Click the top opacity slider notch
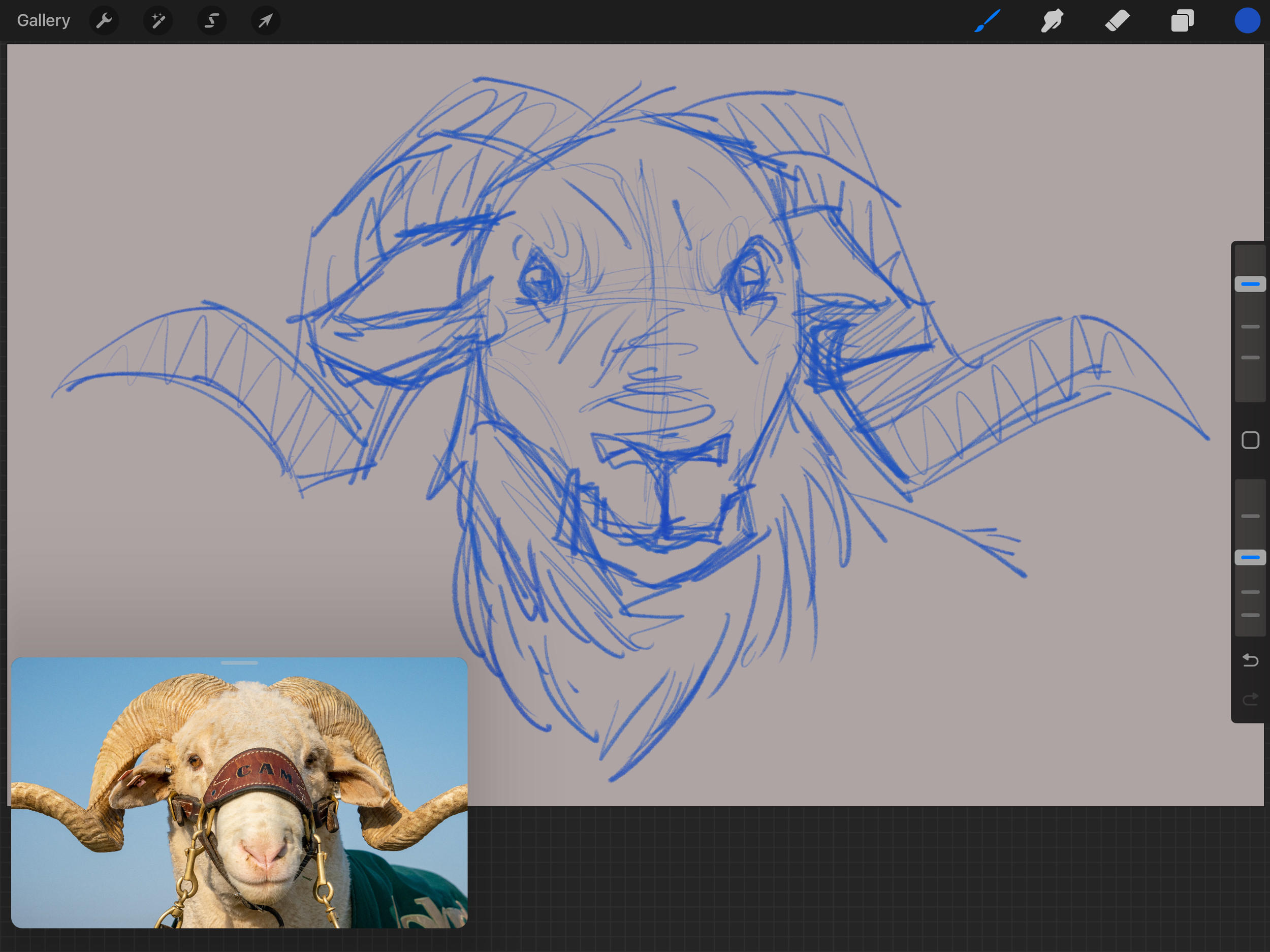This screenshot has height=952, width=1270. tap(1250, 516)
